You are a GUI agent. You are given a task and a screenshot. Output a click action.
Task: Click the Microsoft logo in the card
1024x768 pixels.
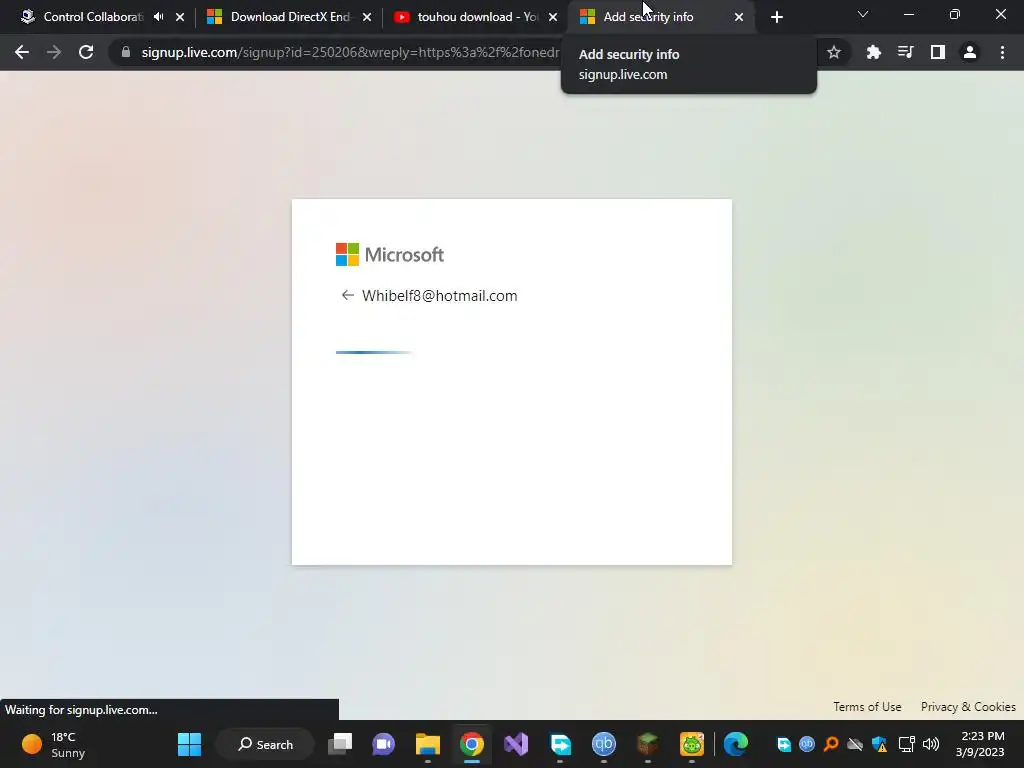coord(390,255)
